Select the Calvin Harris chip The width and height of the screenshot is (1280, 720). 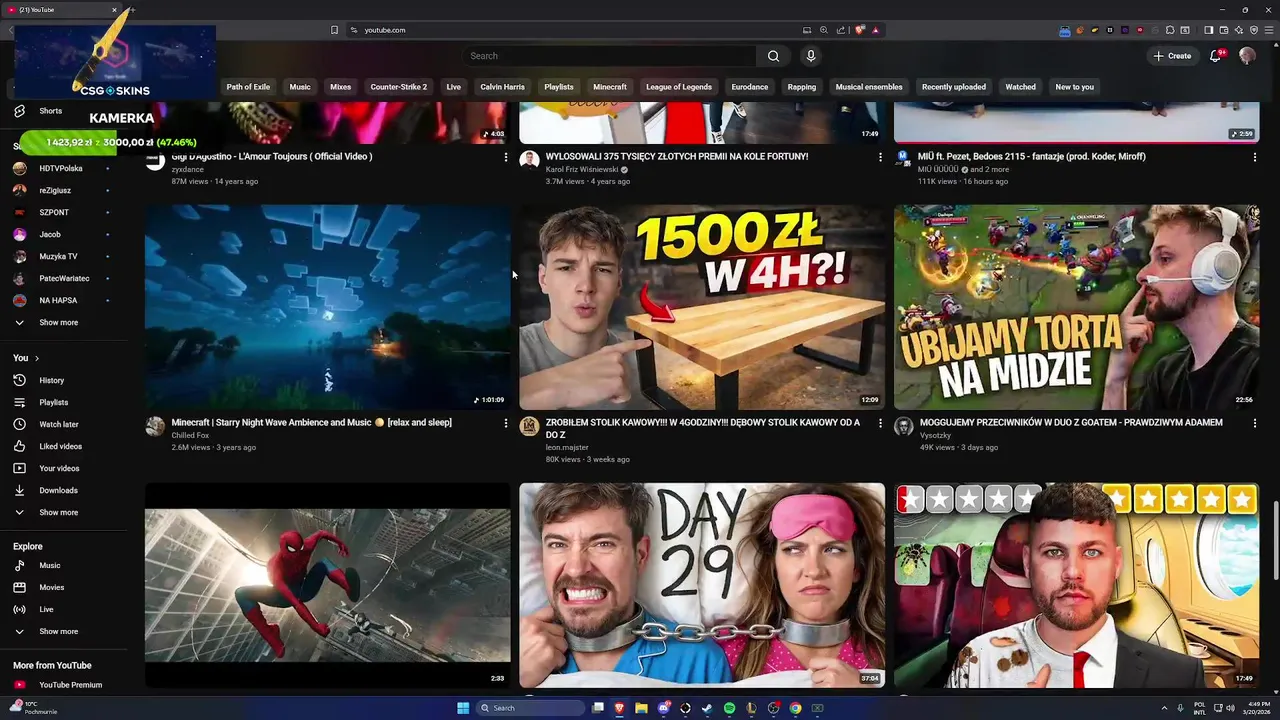point(502,87)
